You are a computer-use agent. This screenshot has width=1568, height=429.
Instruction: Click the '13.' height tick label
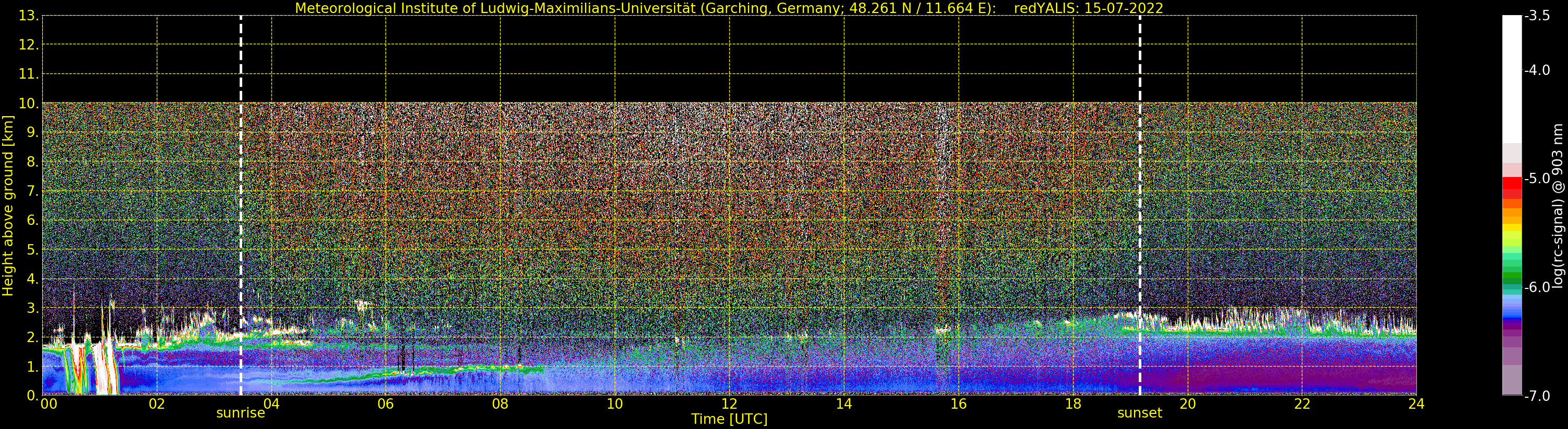click(29, 16)
